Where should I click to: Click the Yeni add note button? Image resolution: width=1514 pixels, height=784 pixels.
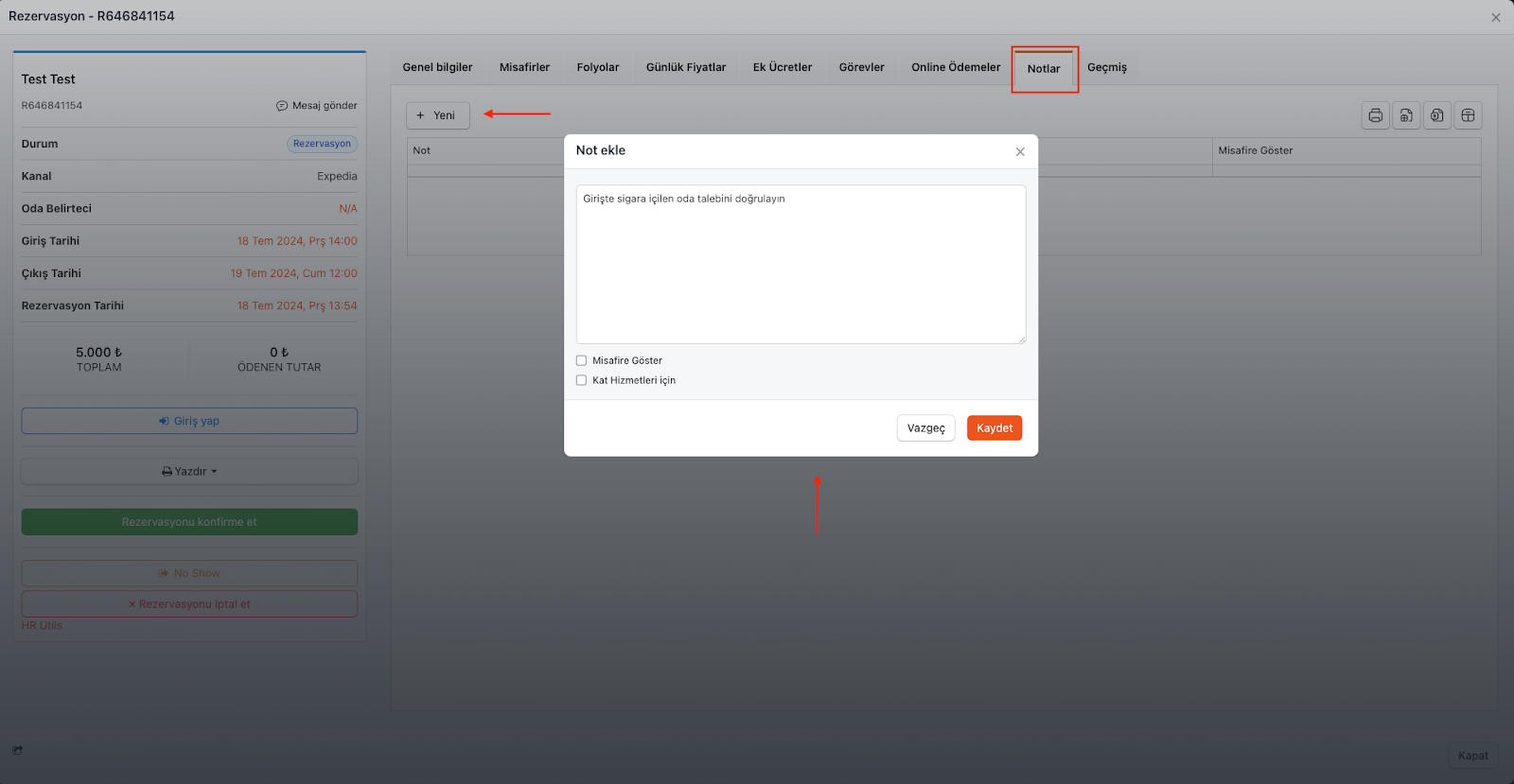437,115
